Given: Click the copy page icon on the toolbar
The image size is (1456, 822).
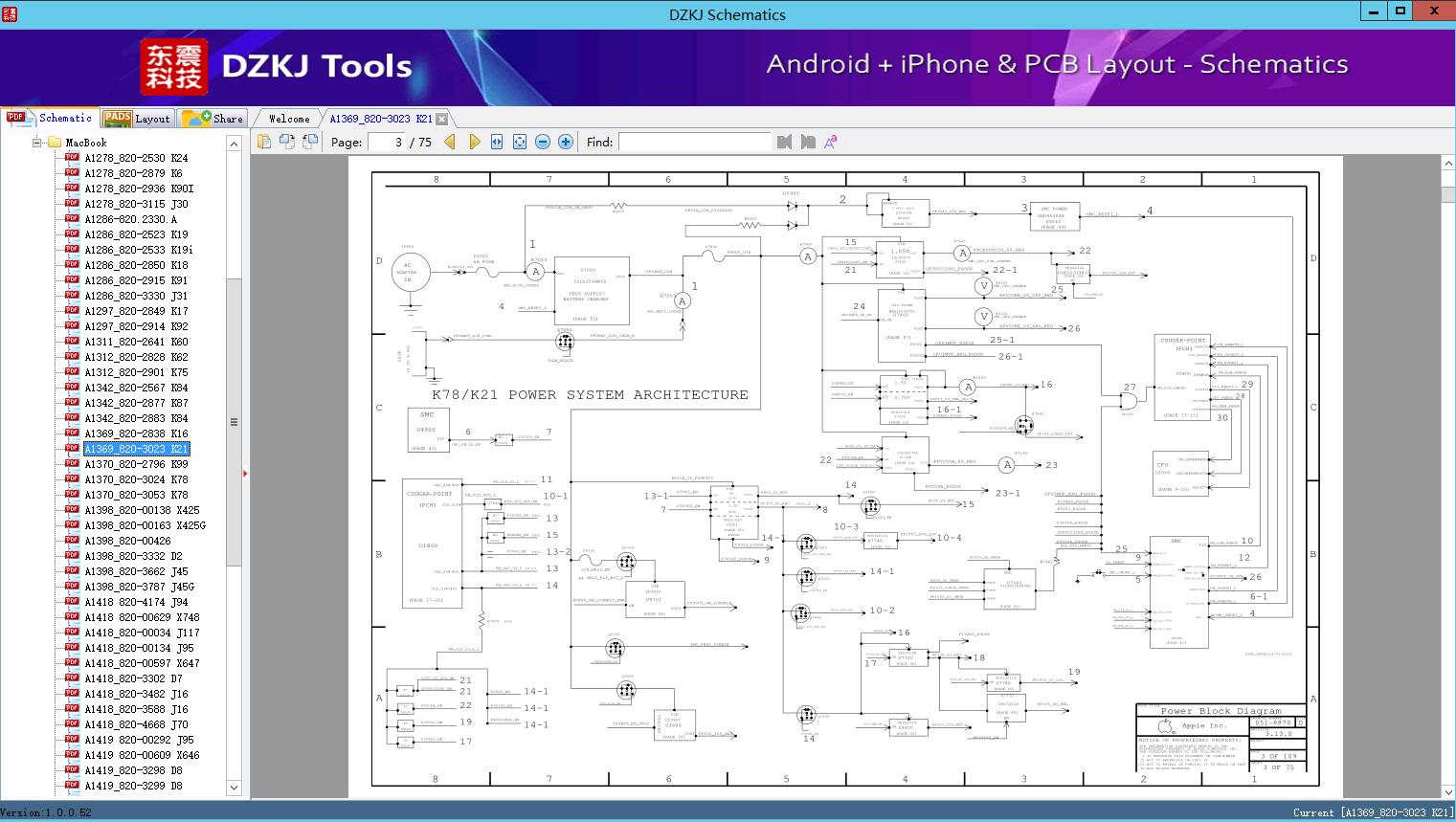Looking at the screenshot, I should coord(287,141).
